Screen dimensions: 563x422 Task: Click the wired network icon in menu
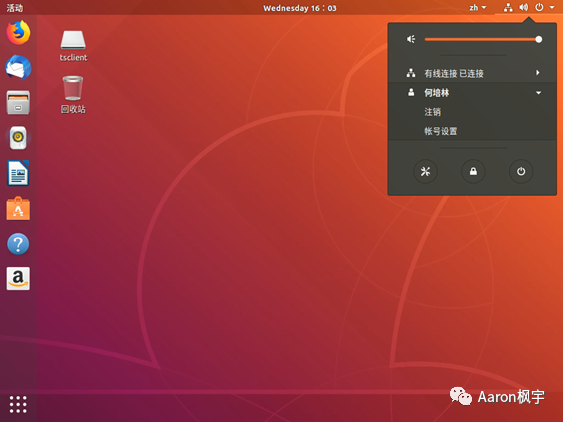(x=411, y=73)
